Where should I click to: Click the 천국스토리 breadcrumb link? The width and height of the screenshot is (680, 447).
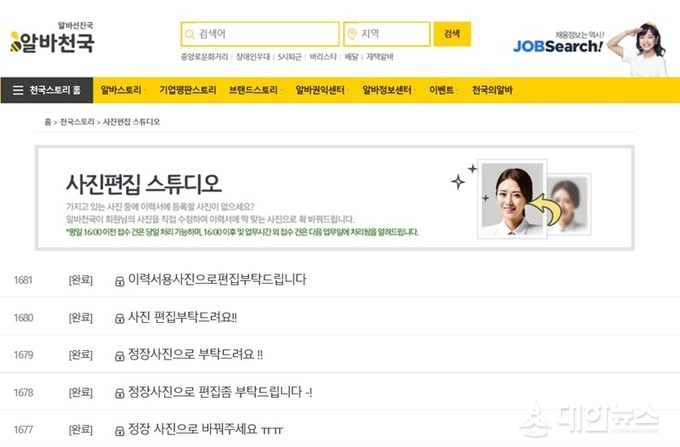76,121
